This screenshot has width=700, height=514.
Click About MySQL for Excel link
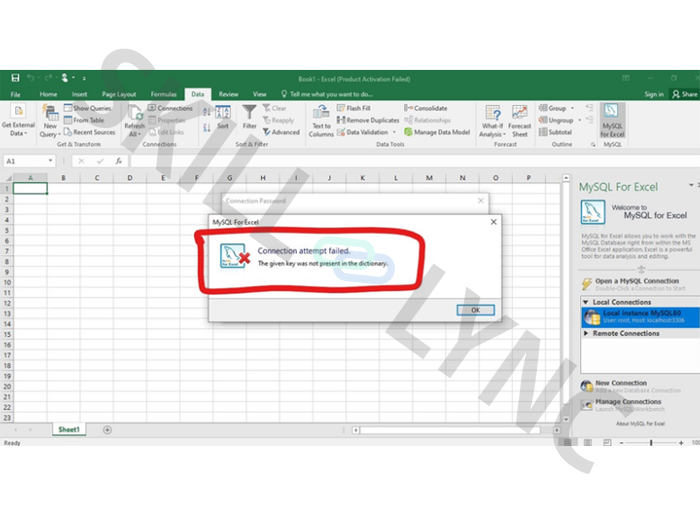click(640, 423)
